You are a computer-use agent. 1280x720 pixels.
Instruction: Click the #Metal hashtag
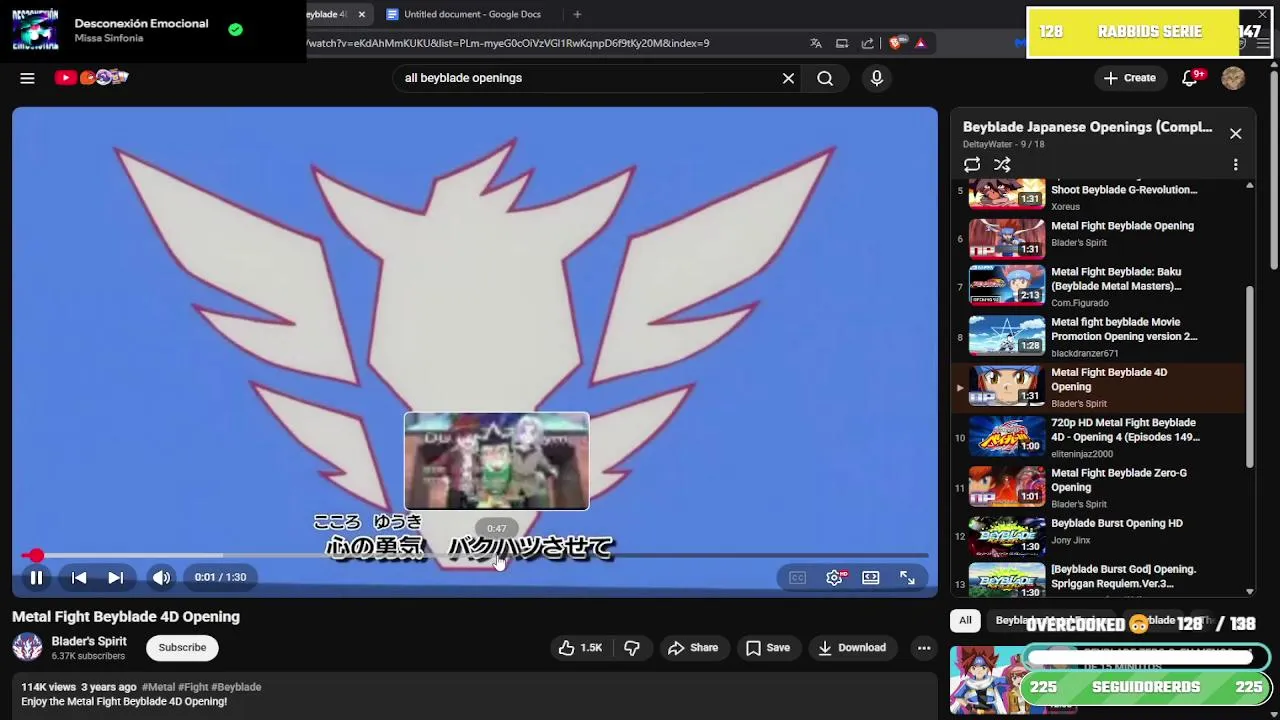(158, 687)
